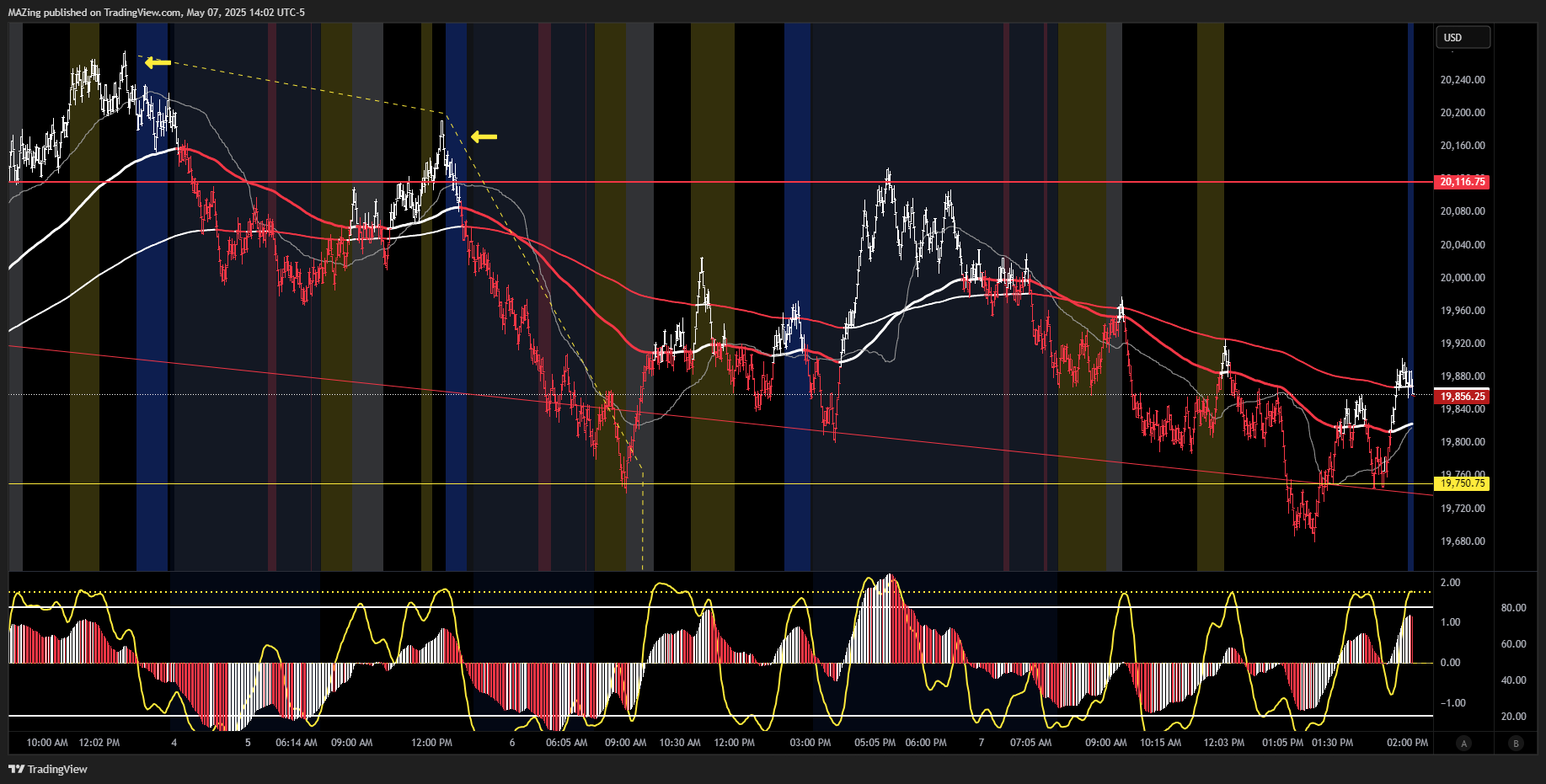Click the oscillator scale value 2.00

pos(1451,583)
